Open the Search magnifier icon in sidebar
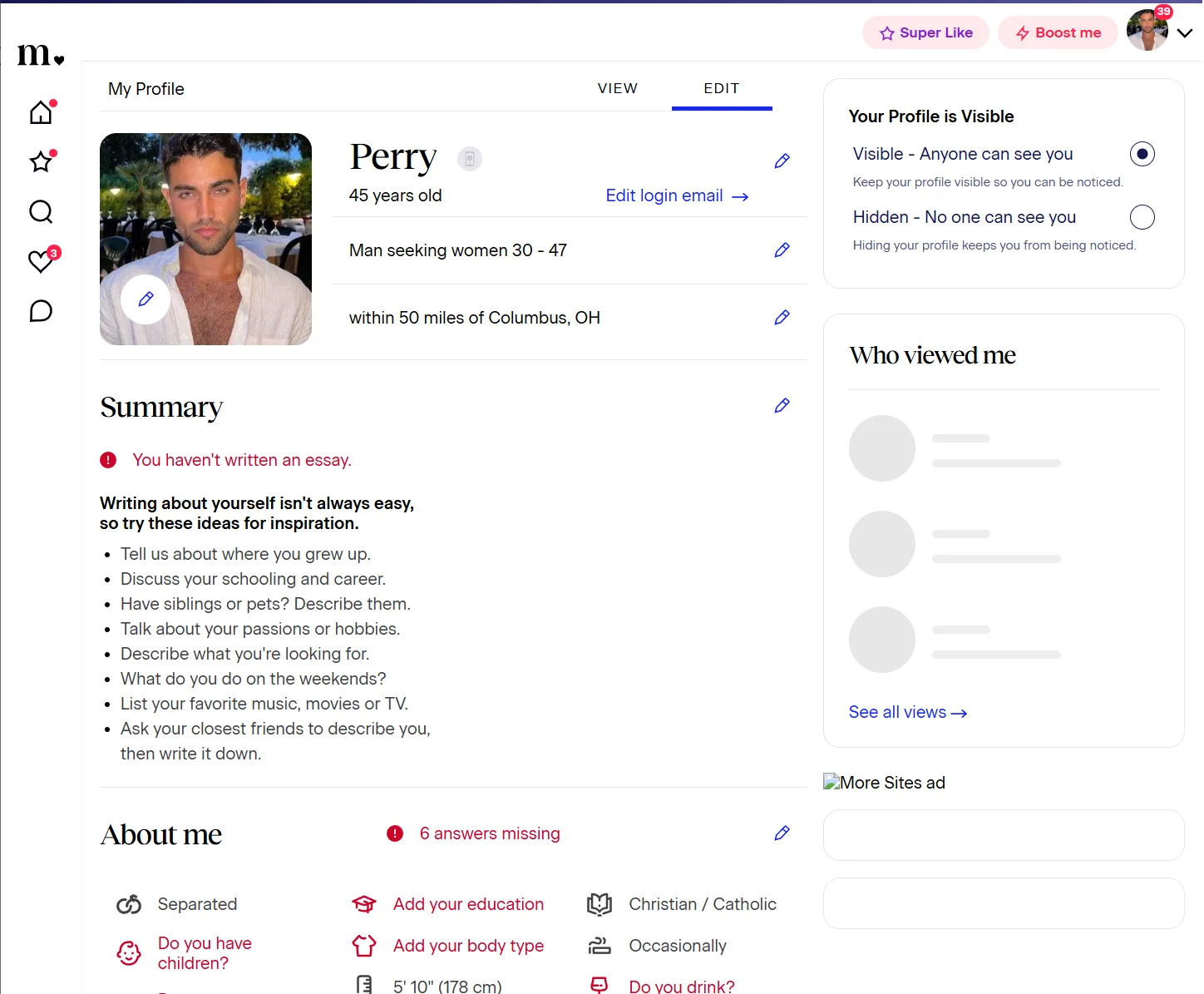This screenshot has width=1204, height=994. point(41,211)
